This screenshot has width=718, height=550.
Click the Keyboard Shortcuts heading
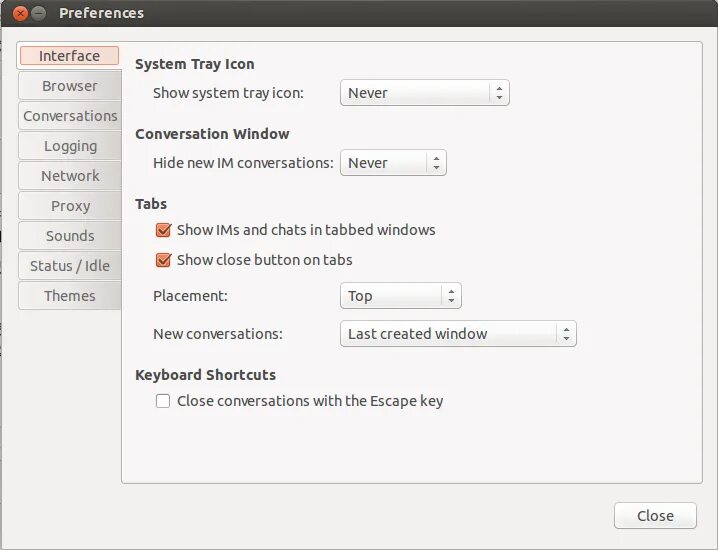pyautogui.click(x=205, y=375)
